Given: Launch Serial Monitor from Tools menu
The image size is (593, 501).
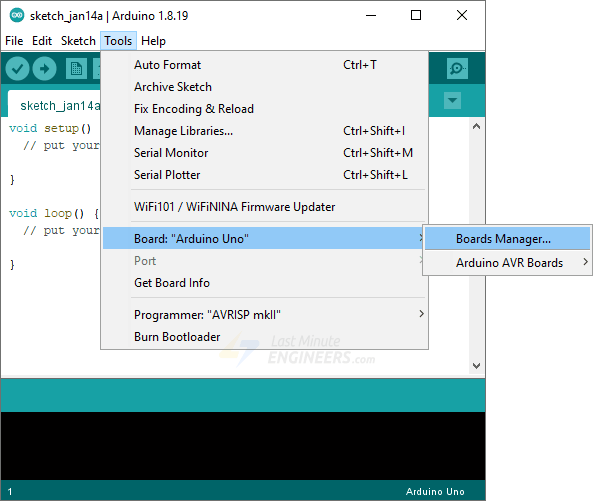Looking at the screenshot, I should [x=265, y=153].
